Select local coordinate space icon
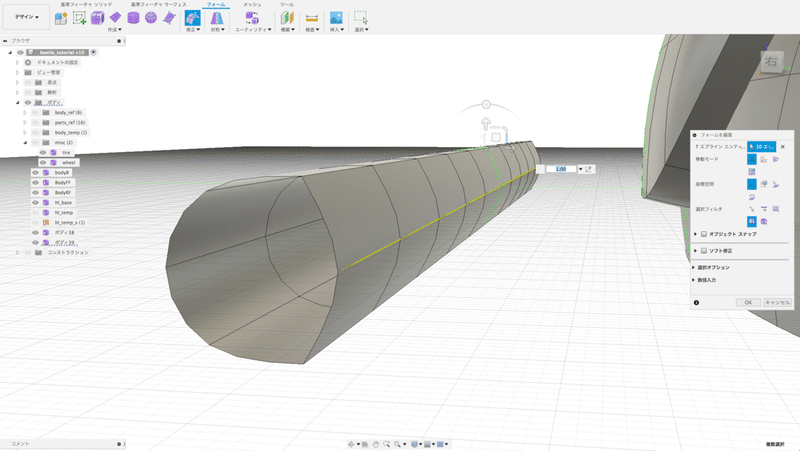800x451 pixels. [x=776, y=184]
